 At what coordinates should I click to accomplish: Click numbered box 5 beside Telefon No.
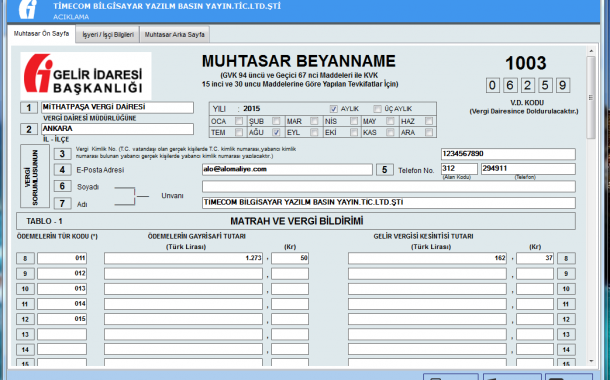(384, 170)
